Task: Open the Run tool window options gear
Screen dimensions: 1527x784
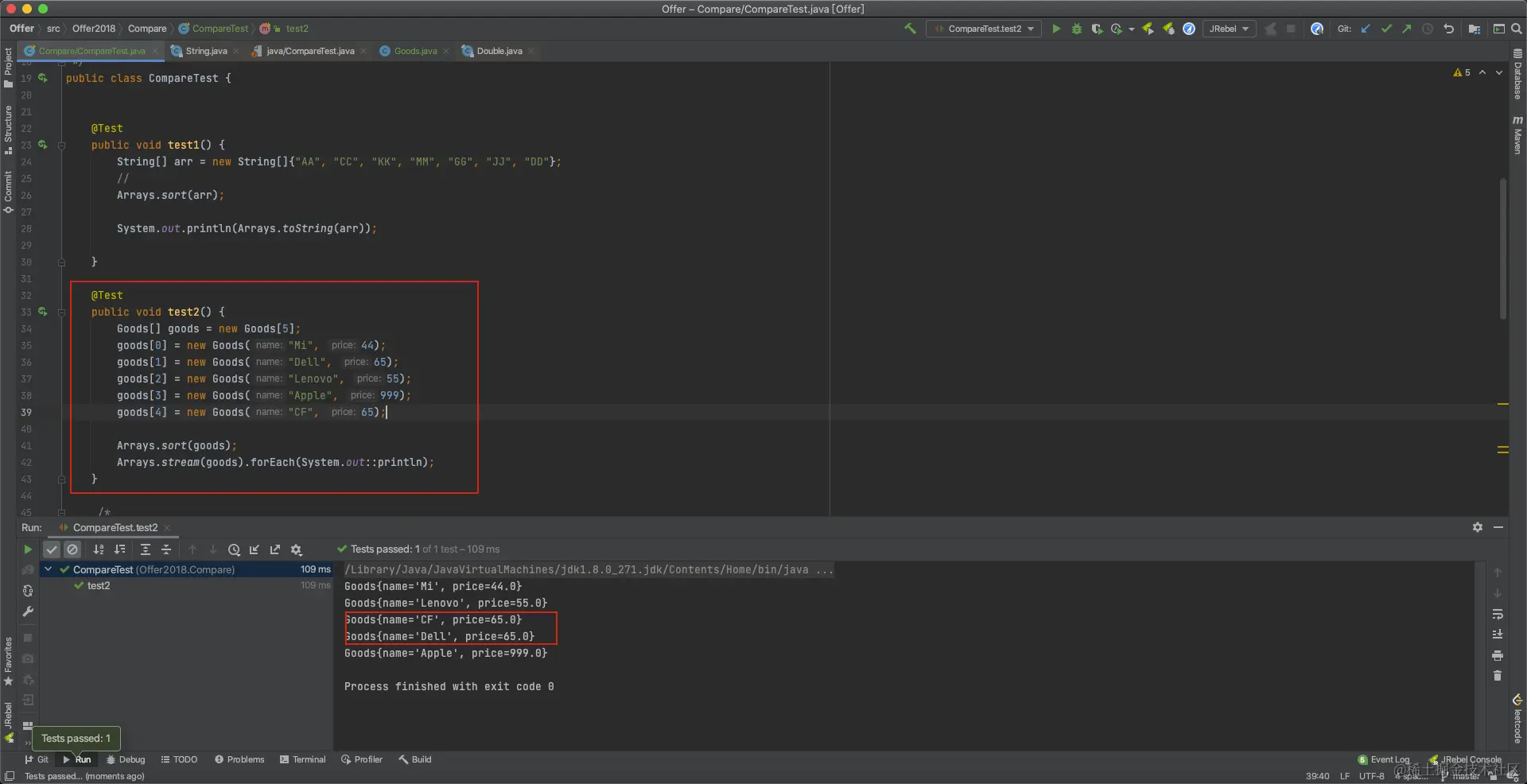Action: tap(1478, 527)
